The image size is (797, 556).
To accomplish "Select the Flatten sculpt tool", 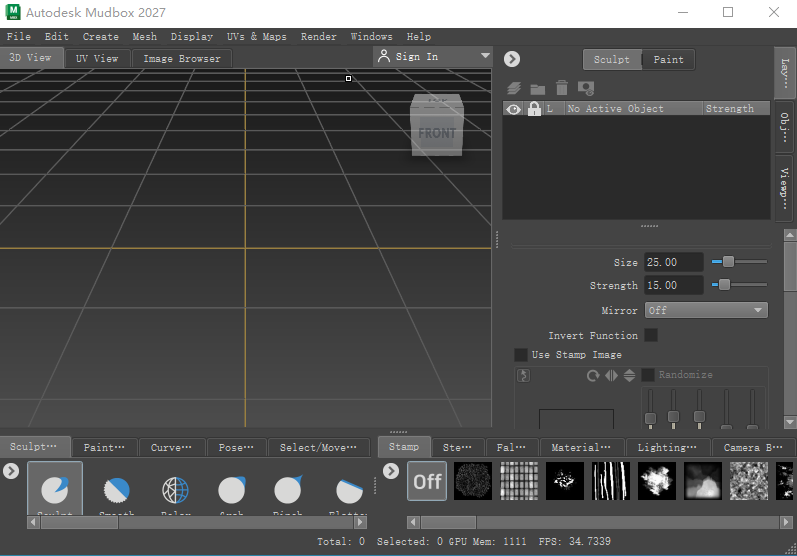I will click(349, 490).
